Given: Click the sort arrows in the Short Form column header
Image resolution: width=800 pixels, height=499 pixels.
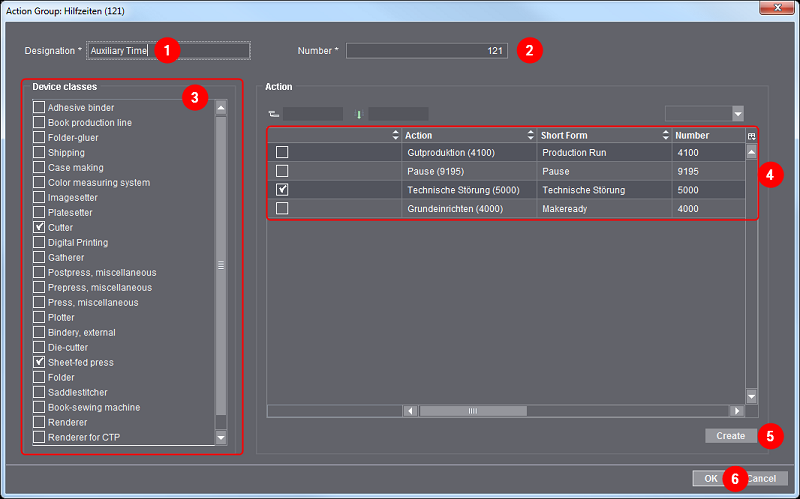Looking at the screenshot, I should click(666, 135).
